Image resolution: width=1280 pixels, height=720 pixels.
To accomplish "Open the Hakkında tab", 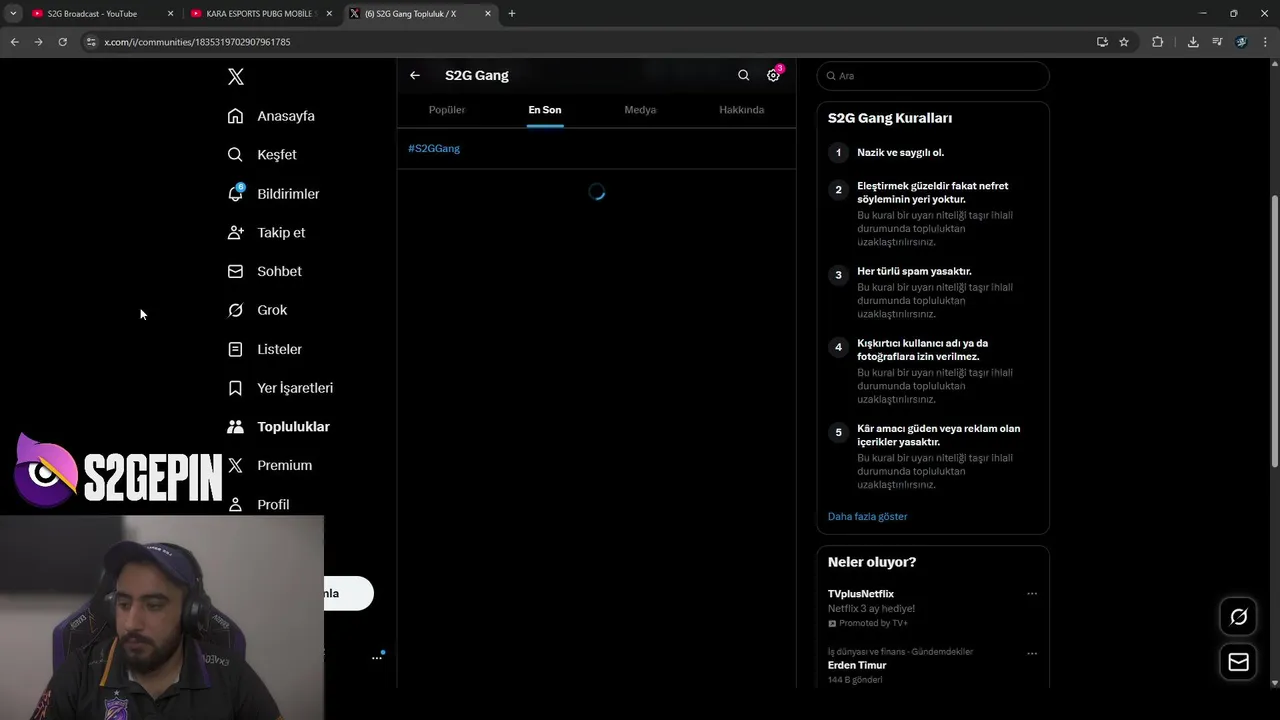I will (x=741, y=110).
